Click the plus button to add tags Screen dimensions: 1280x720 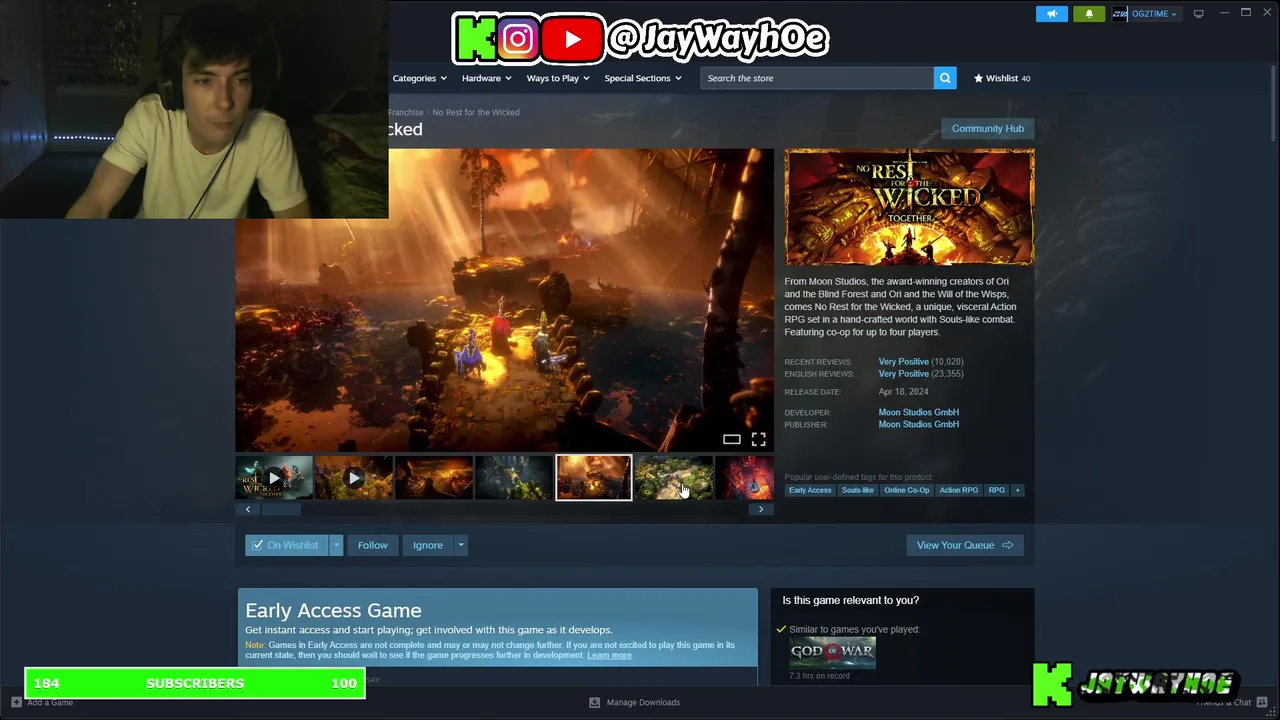click(x=1017, y=490)
